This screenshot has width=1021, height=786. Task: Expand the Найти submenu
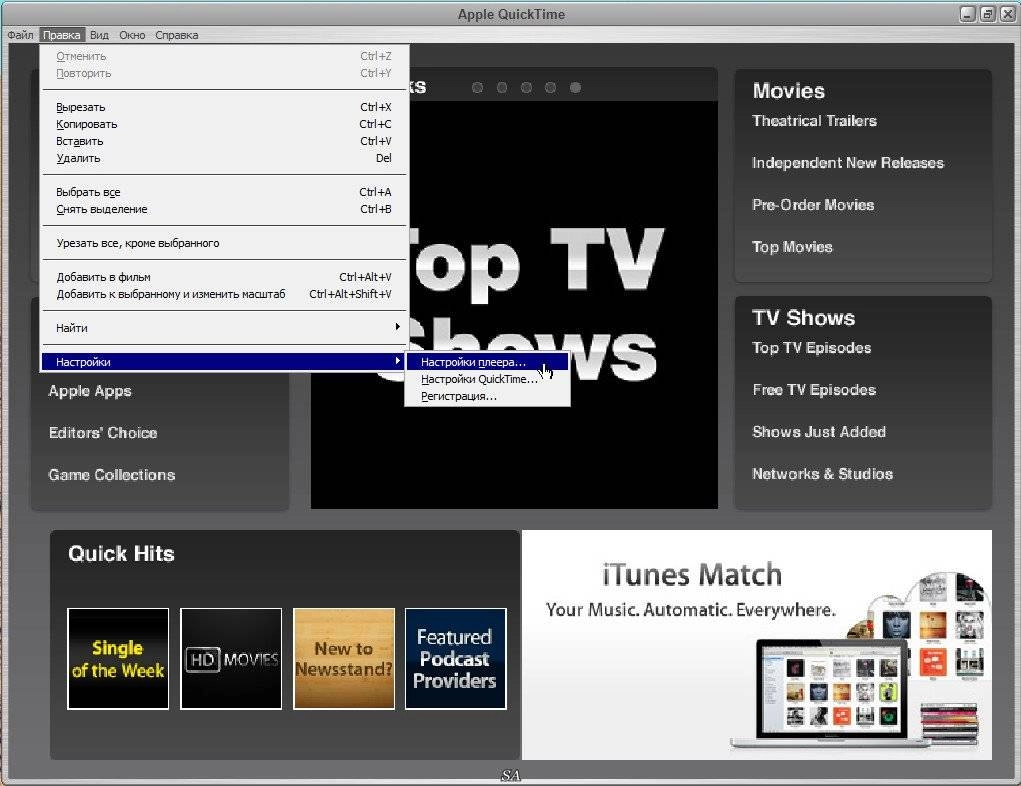click(x=224, y=328)
